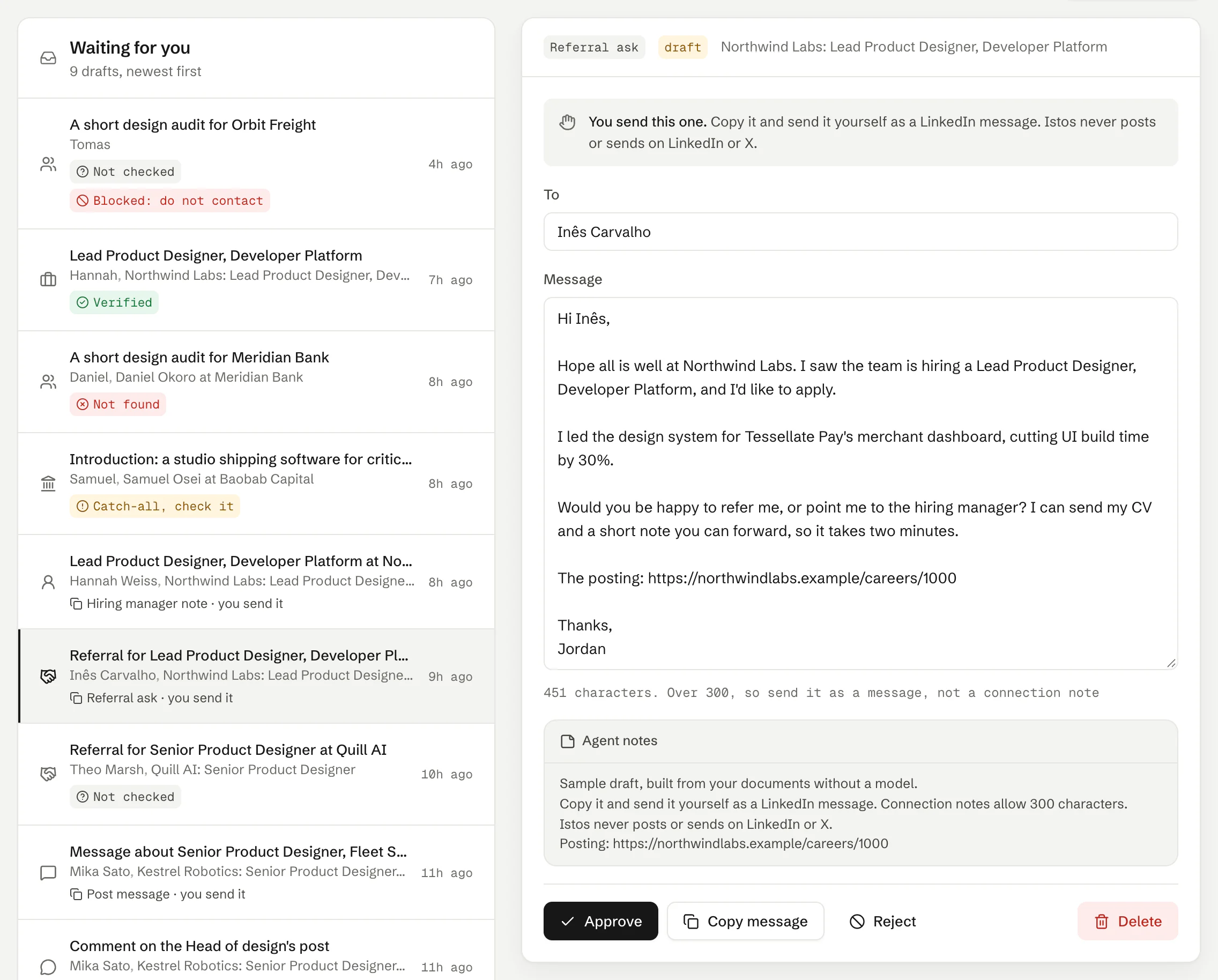
Task: Click the posting URL in Agent notes
Action: coord(750,844)
